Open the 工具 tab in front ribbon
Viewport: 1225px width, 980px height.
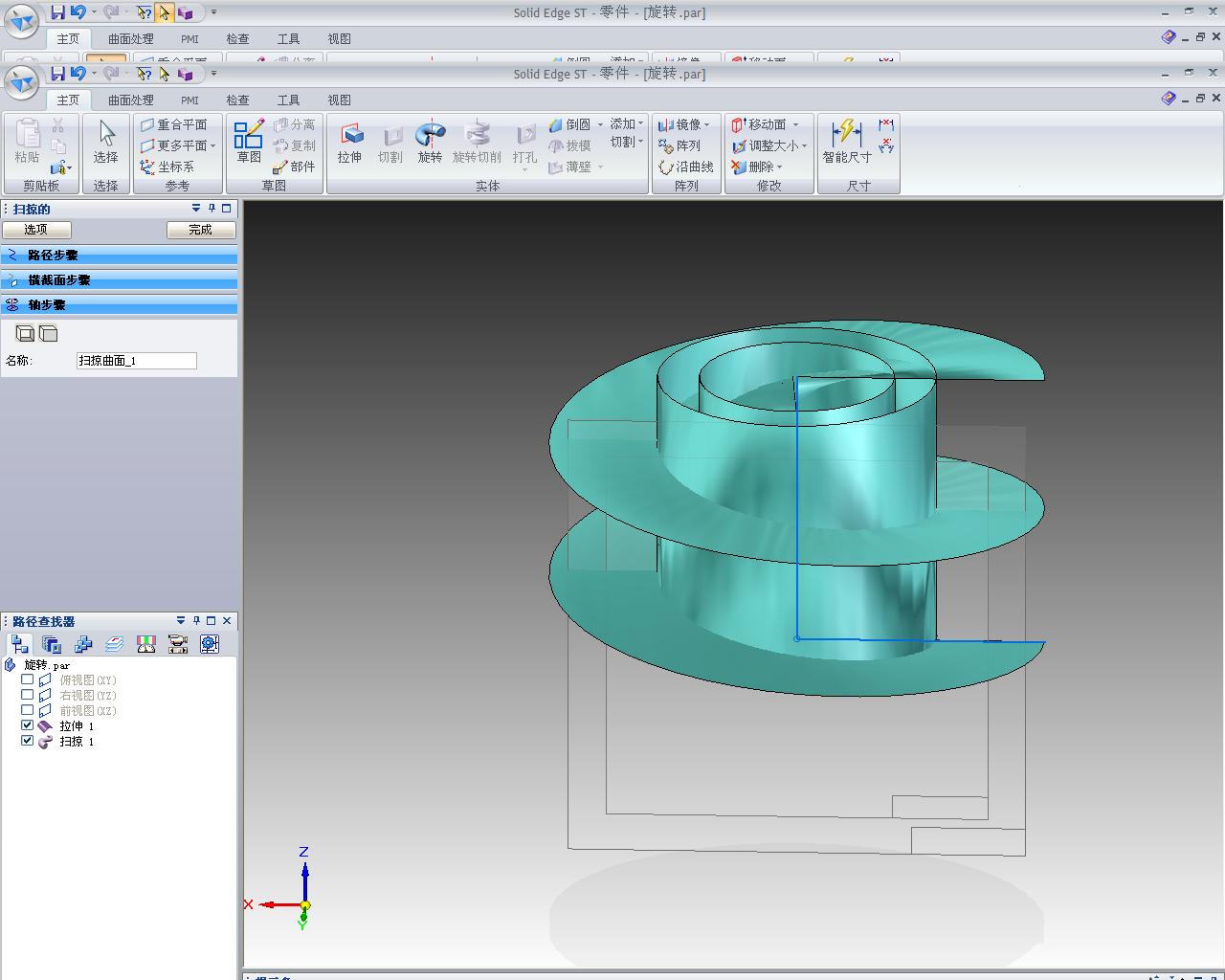point(288,100)
